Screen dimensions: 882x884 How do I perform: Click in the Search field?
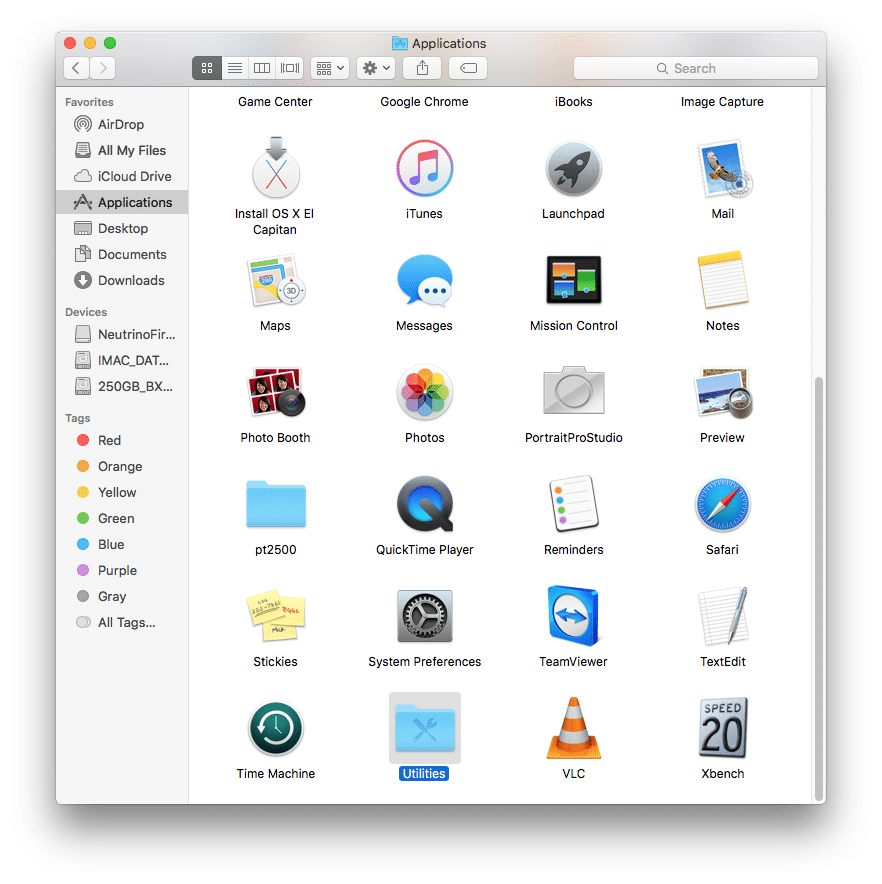pyautogui.click(x=695, y=68)
